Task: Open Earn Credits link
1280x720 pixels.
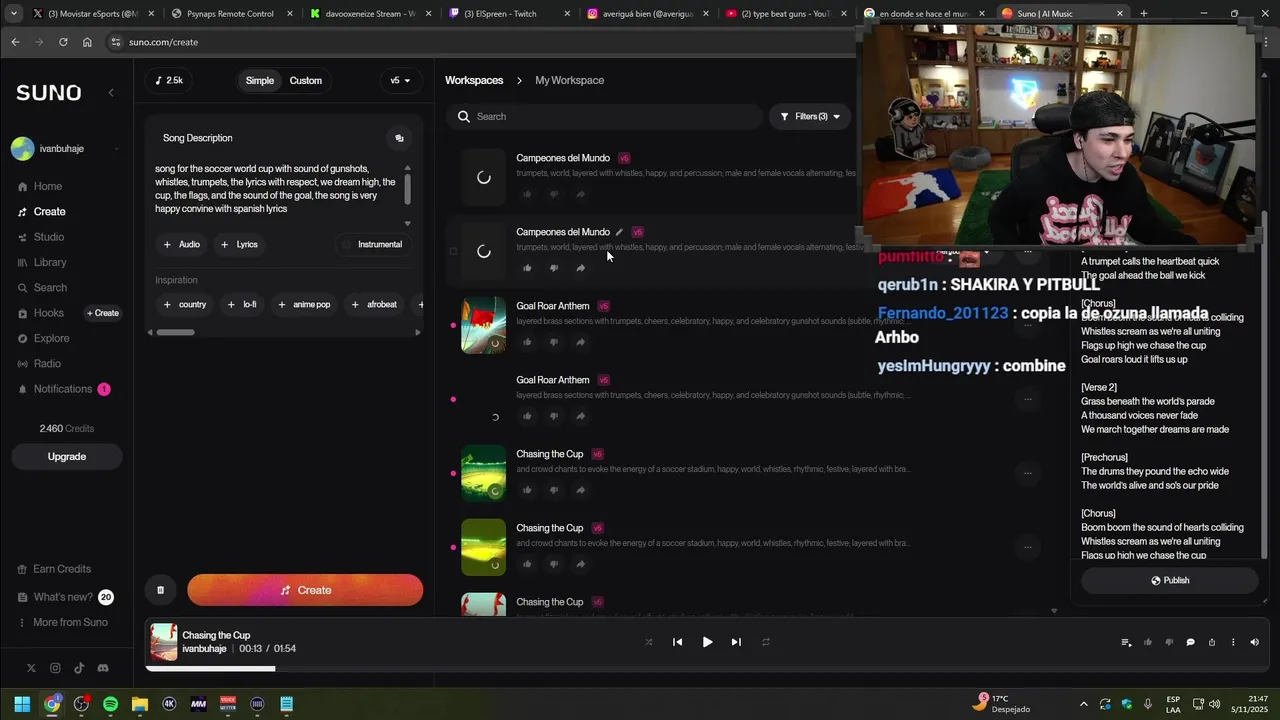Action: coord(62,569)
